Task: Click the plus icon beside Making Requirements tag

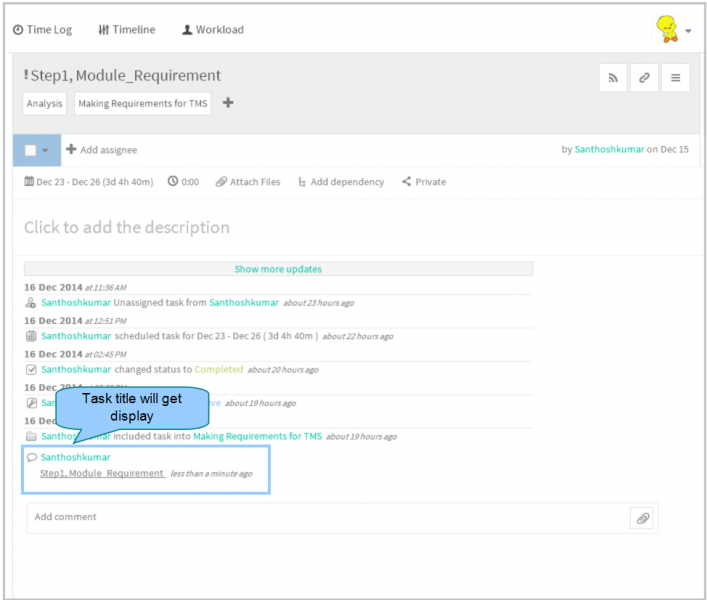Action: [x=228, y=103]
